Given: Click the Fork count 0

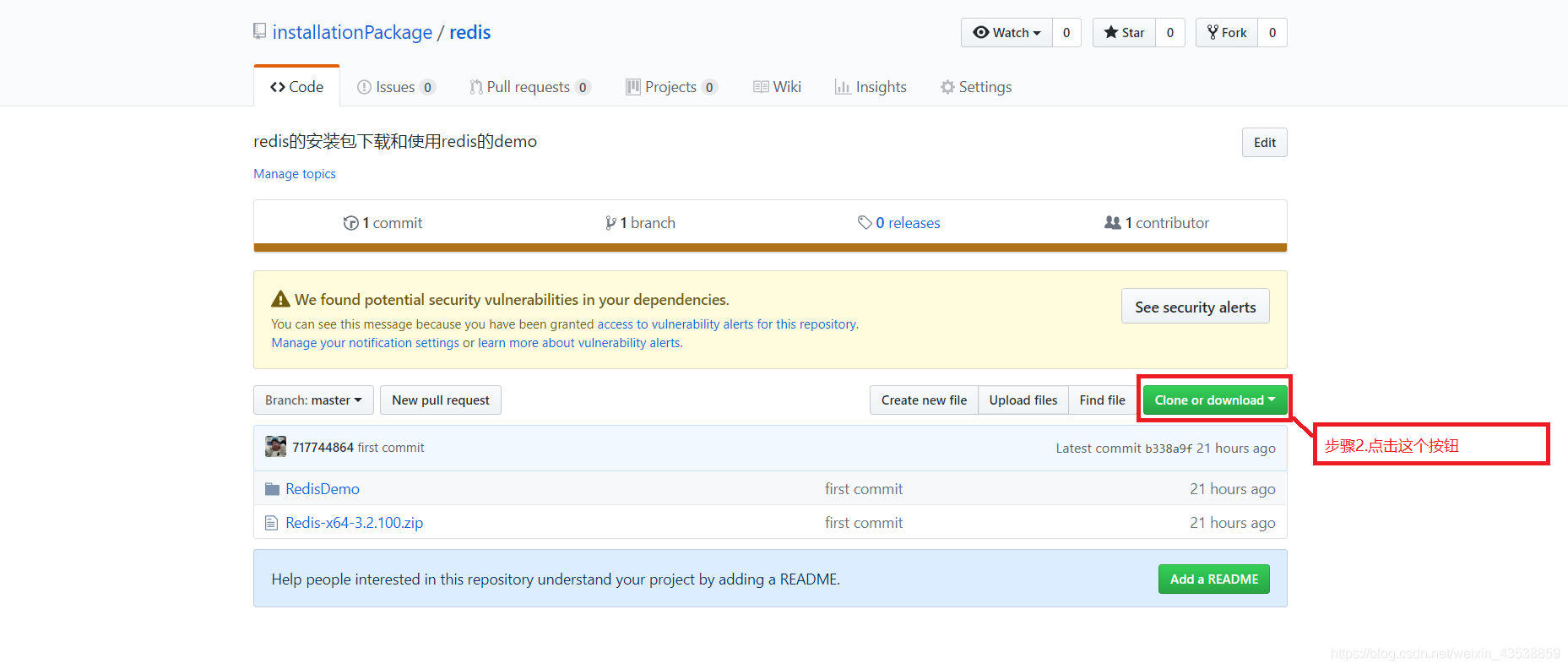Looking at the screenshot, I should click(x=1272, y=33).
